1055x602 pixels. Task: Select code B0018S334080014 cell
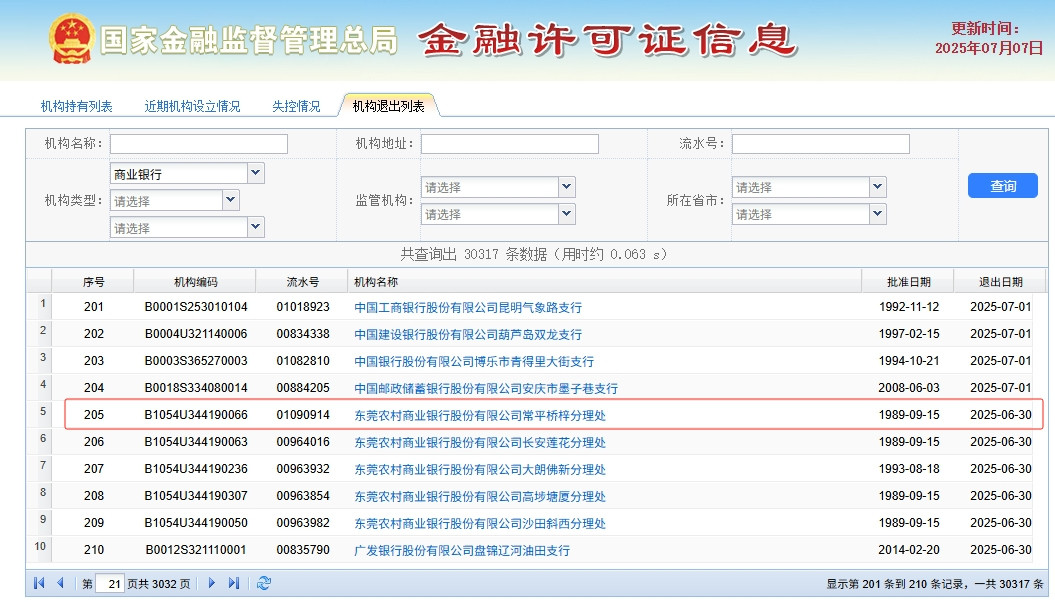[196, 387]
